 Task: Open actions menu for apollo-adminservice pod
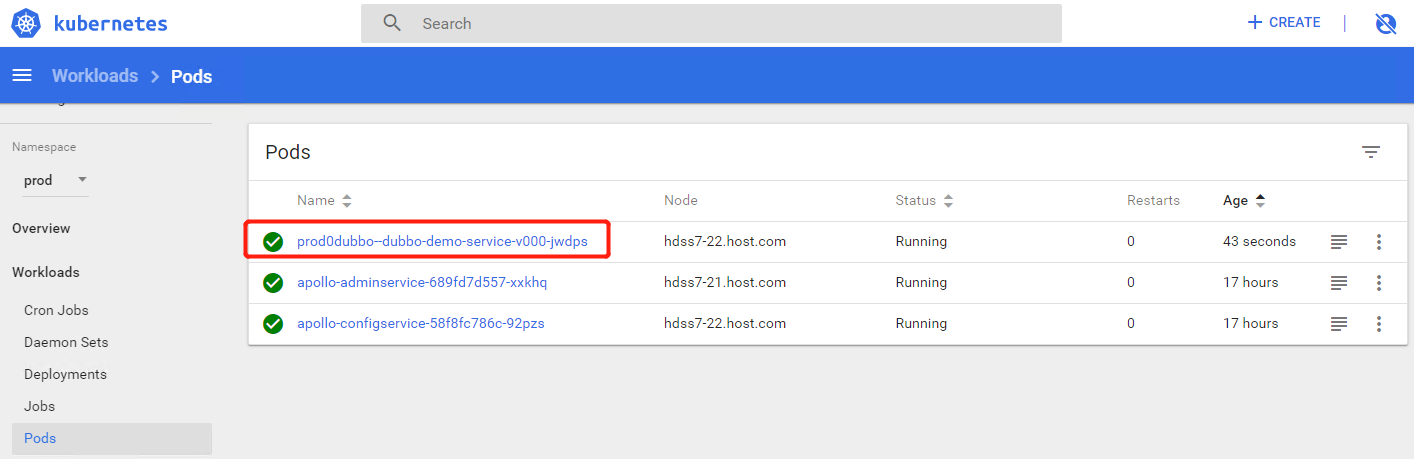[x=1379, y=283]
